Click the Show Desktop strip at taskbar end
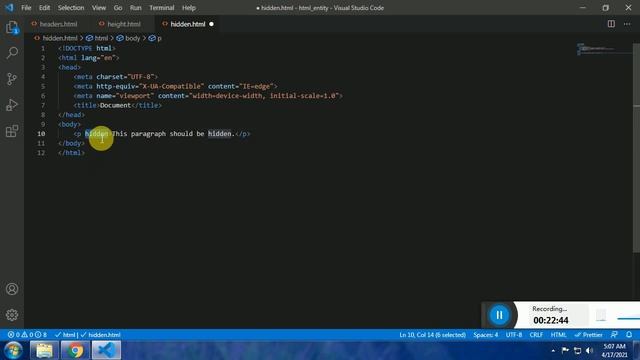Screen dimensions: 640x360 point(637,350)
